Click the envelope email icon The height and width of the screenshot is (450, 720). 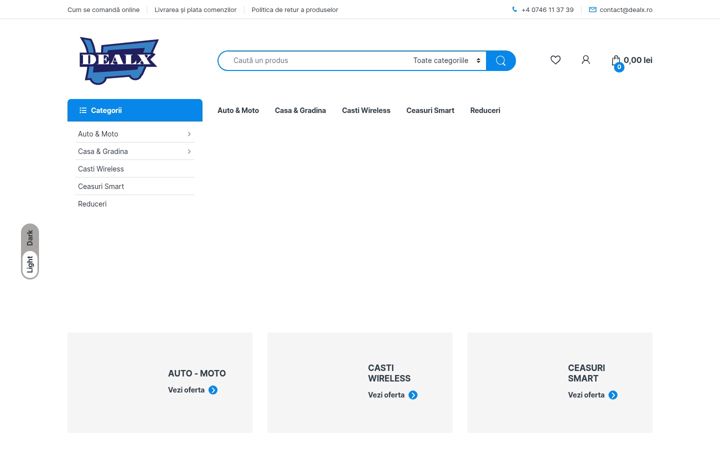[x=592, y=9]
